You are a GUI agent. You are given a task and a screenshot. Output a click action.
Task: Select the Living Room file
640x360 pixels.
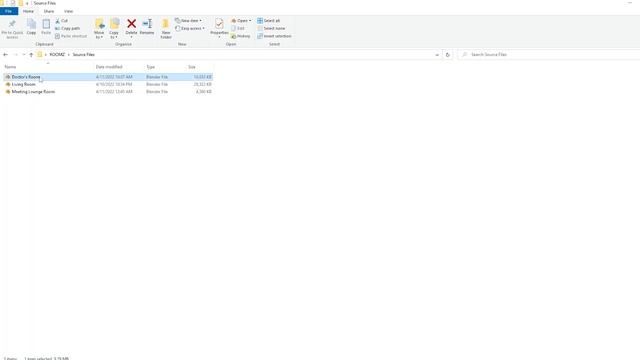(x=24, y=84)
